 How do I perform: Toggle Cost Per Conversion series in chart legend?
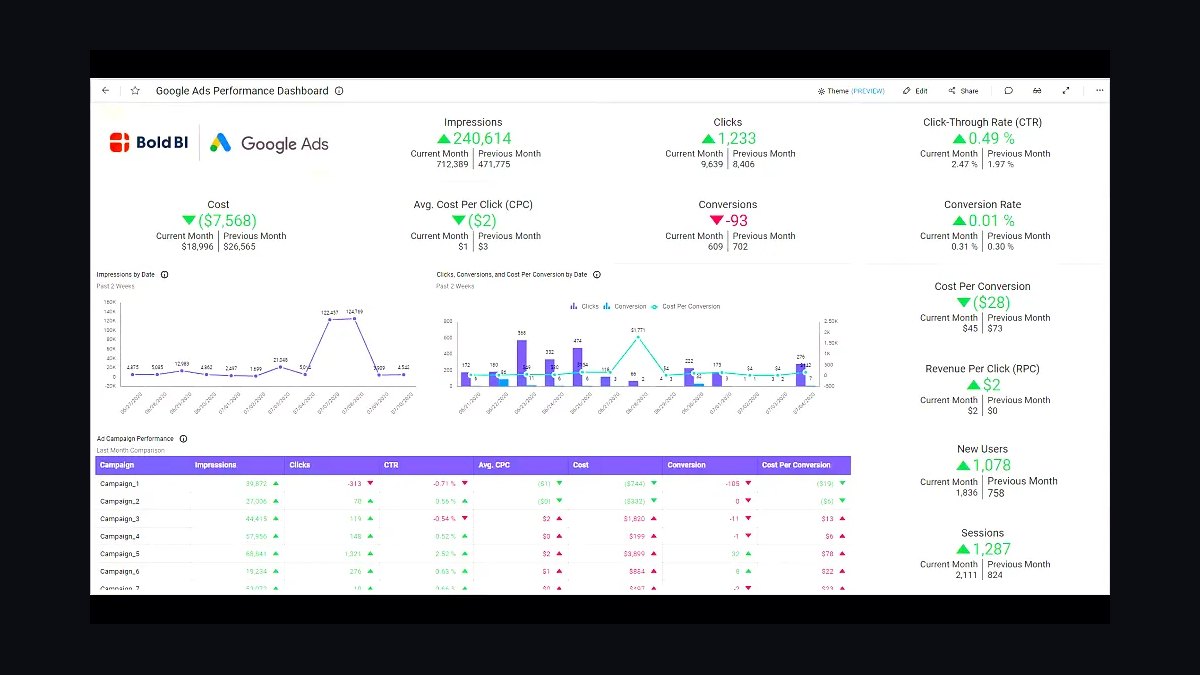[686, 307]
